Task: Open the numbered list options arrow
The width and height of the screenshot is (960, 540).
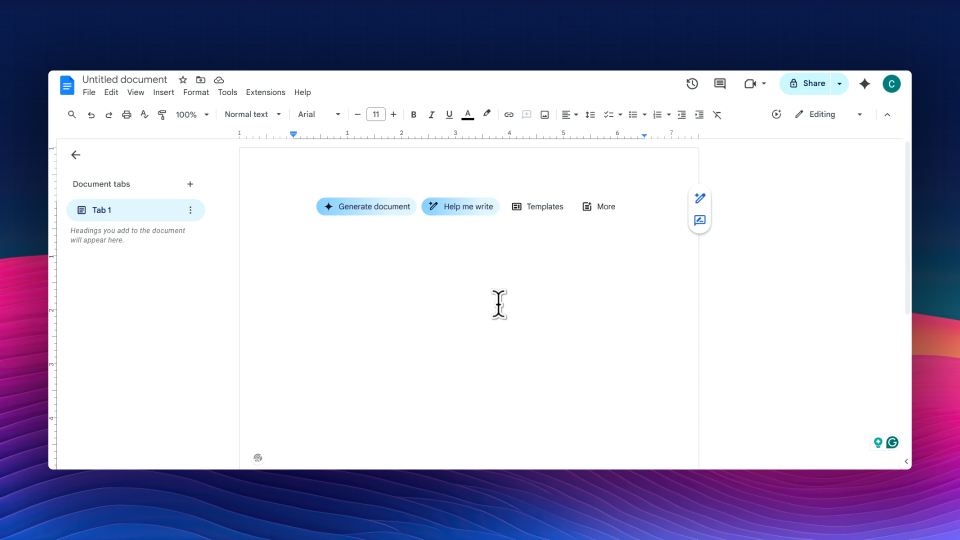Action: pos(669,114)
